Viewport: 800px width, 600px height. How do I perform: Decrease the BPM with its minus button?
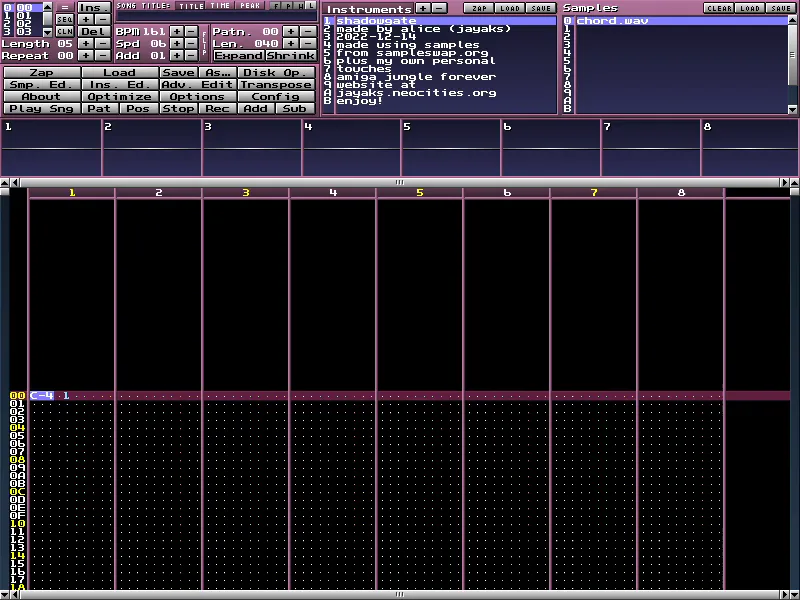click(x=191, y=31)
